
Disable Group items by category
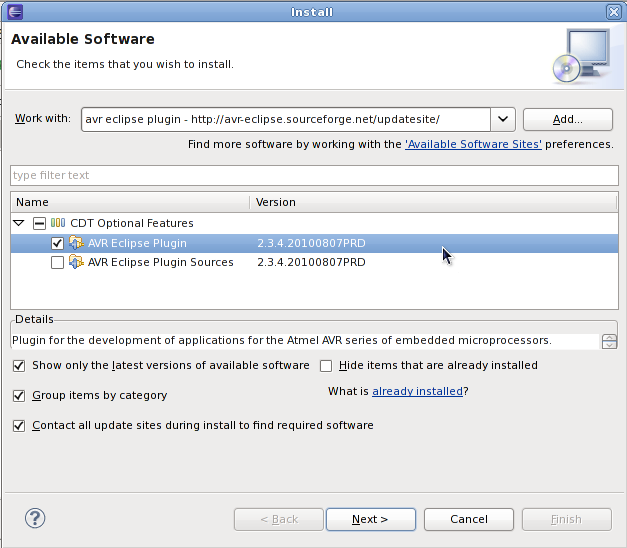[x=19, y=396]
